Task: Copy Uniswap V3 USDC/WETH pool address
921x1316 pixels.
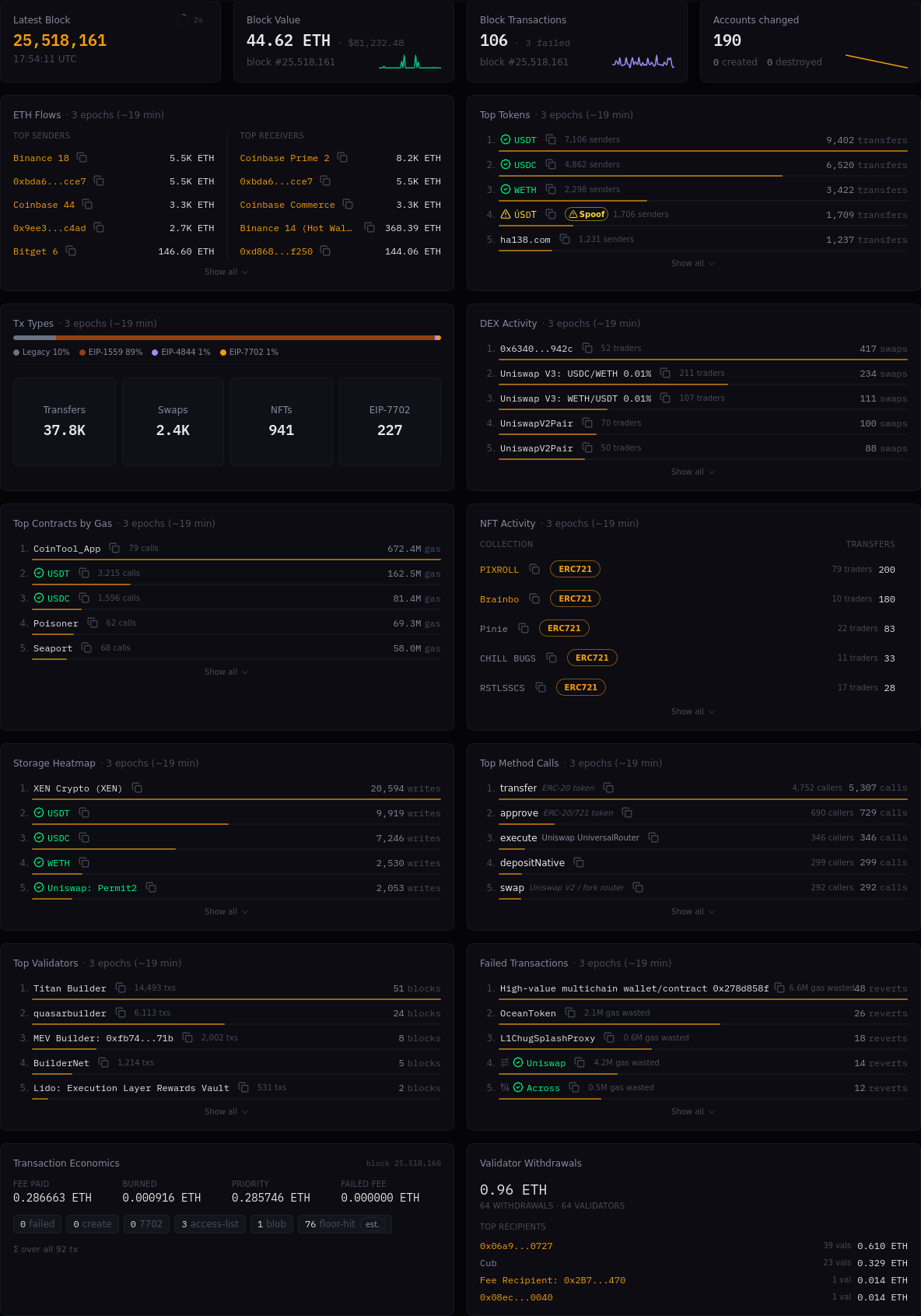Action: [665, 373]
